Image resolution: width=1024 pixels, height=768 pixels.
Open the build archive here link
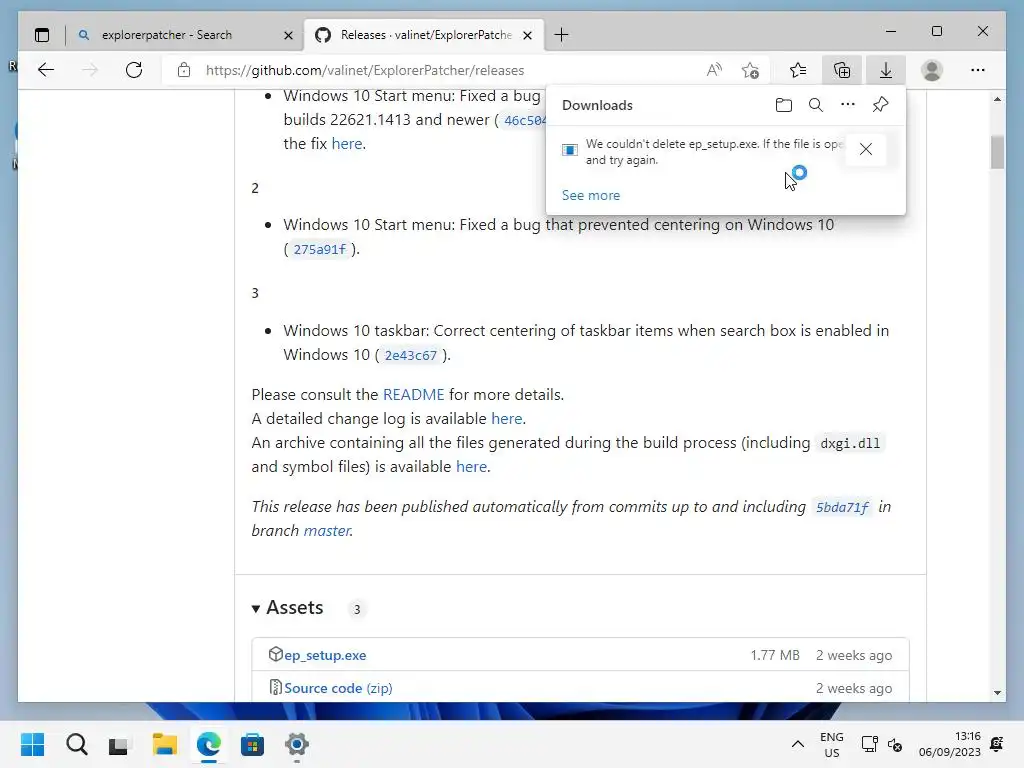[x=472, y=467]
